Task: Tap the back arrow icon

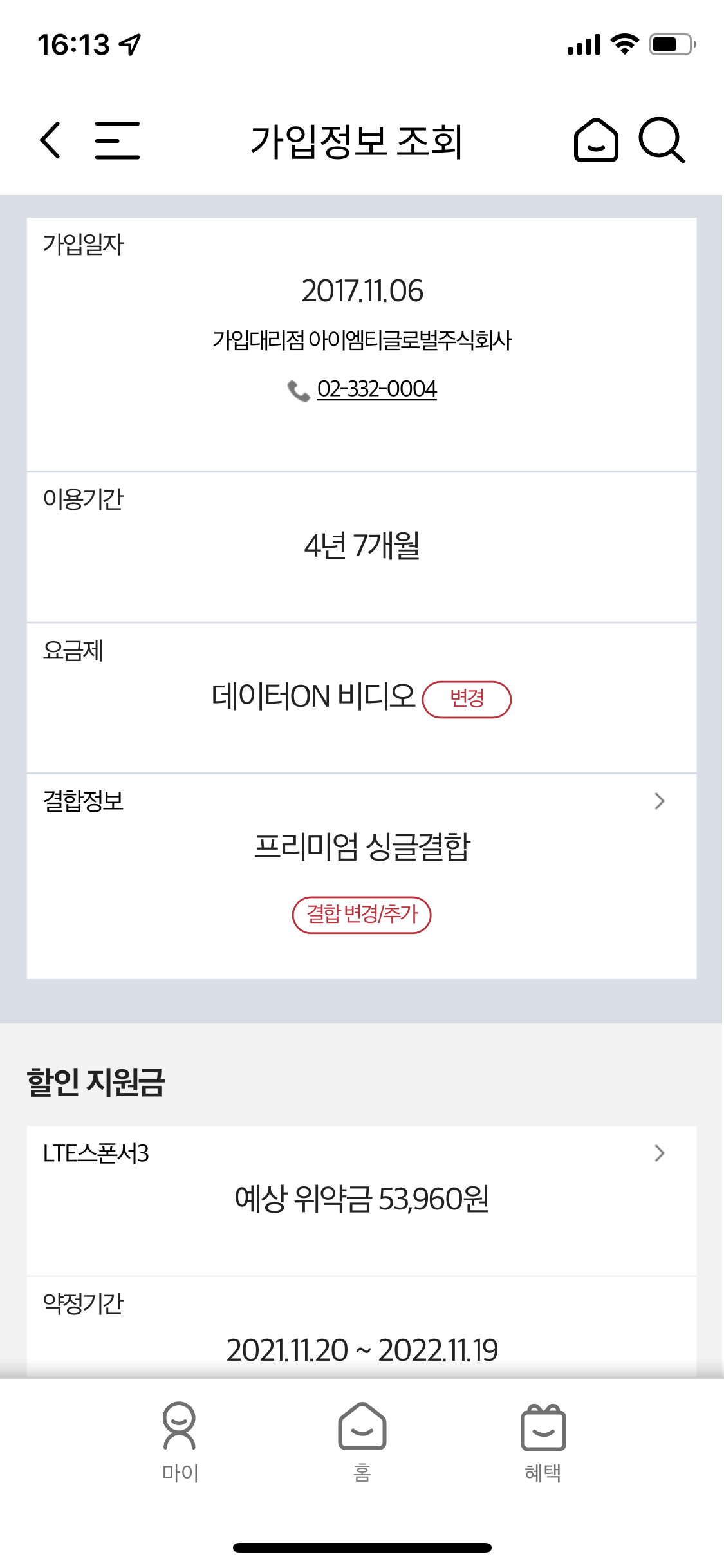Action: 51,140
